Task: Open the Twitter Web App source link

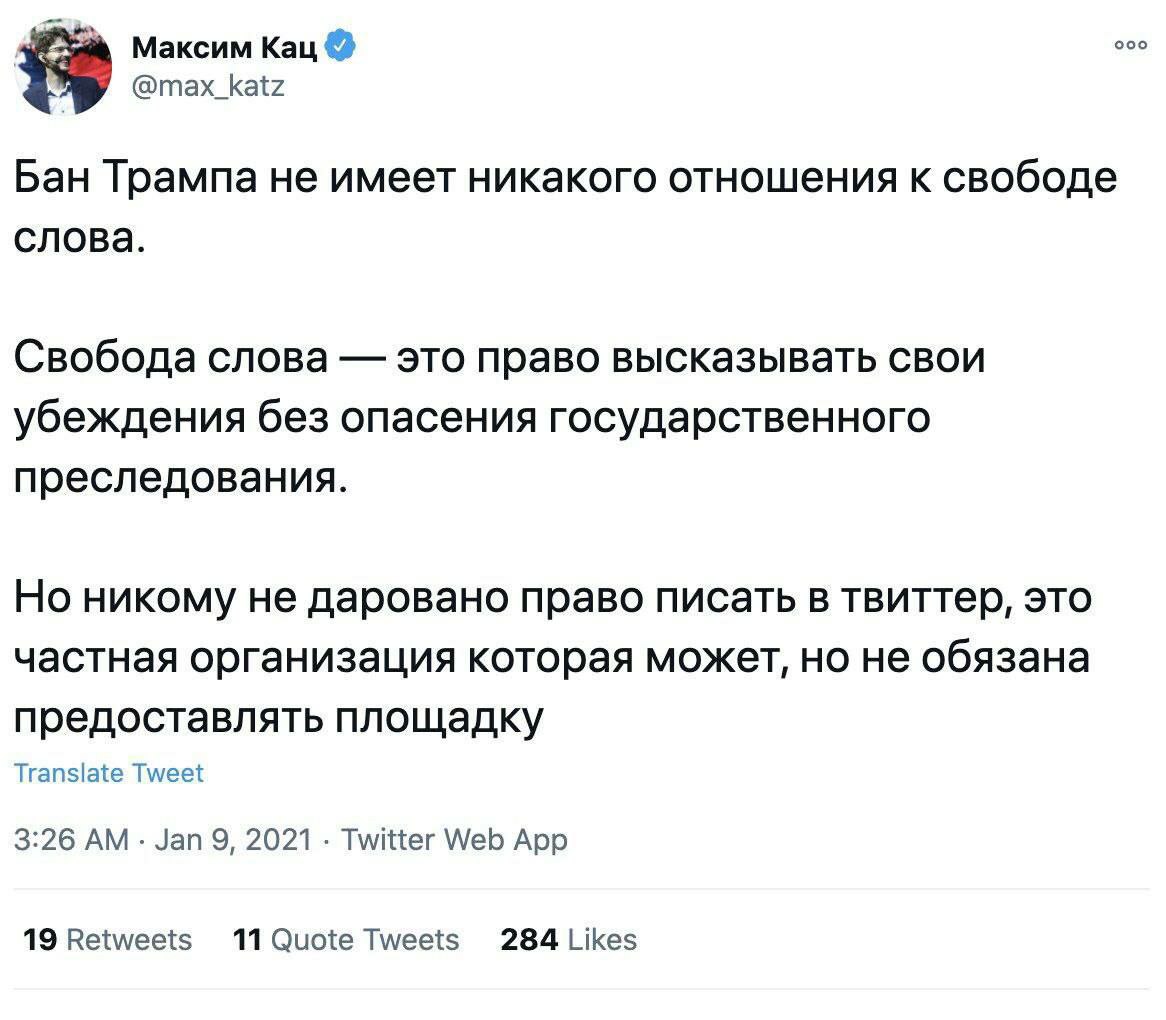Action: click(x=454, y=840)
